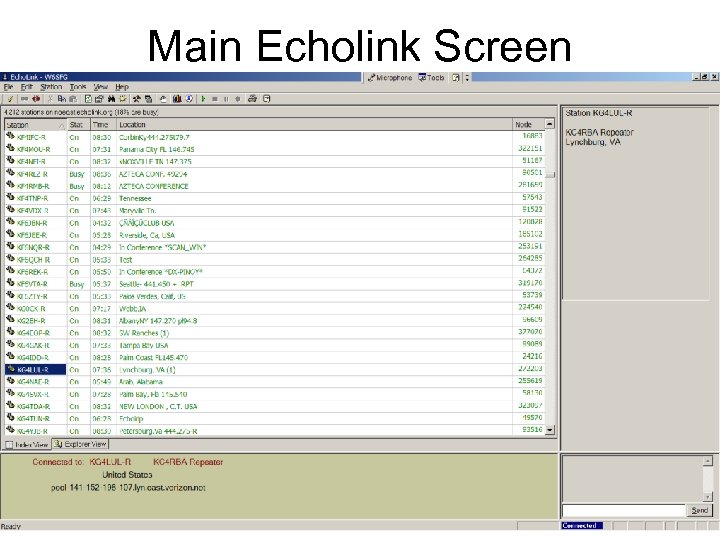Click the station list scroll-down arrow

pyautogui.click(x=550, y=430)
